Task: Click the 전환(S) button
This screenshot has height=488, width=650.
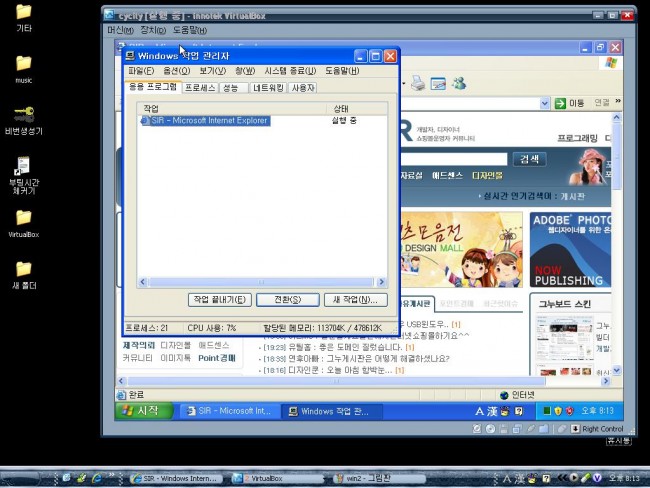Action: [x=288, y=300]
